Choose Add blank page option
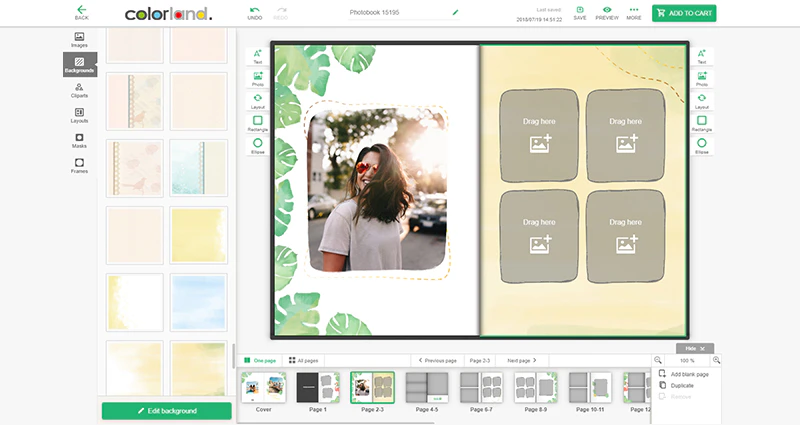The image size is (800, 425). (x=684, y=374)
